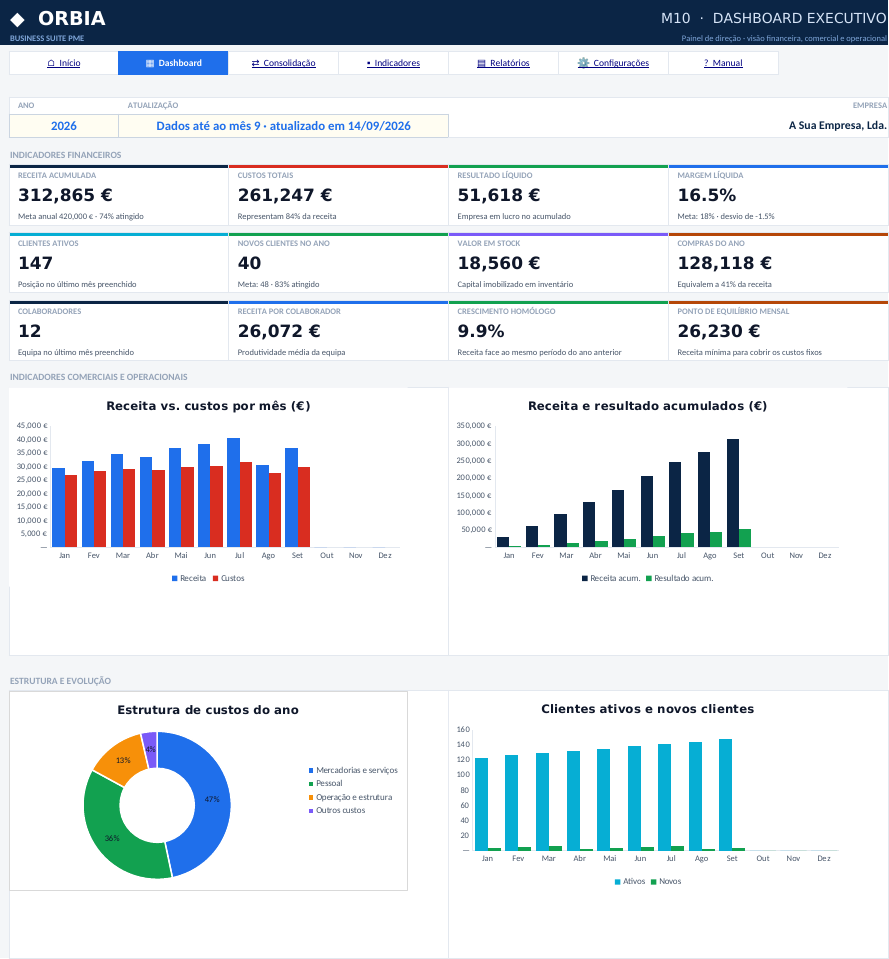
Task: Click the Clientes Ativos value 147
Action: (x=35, y=263)
